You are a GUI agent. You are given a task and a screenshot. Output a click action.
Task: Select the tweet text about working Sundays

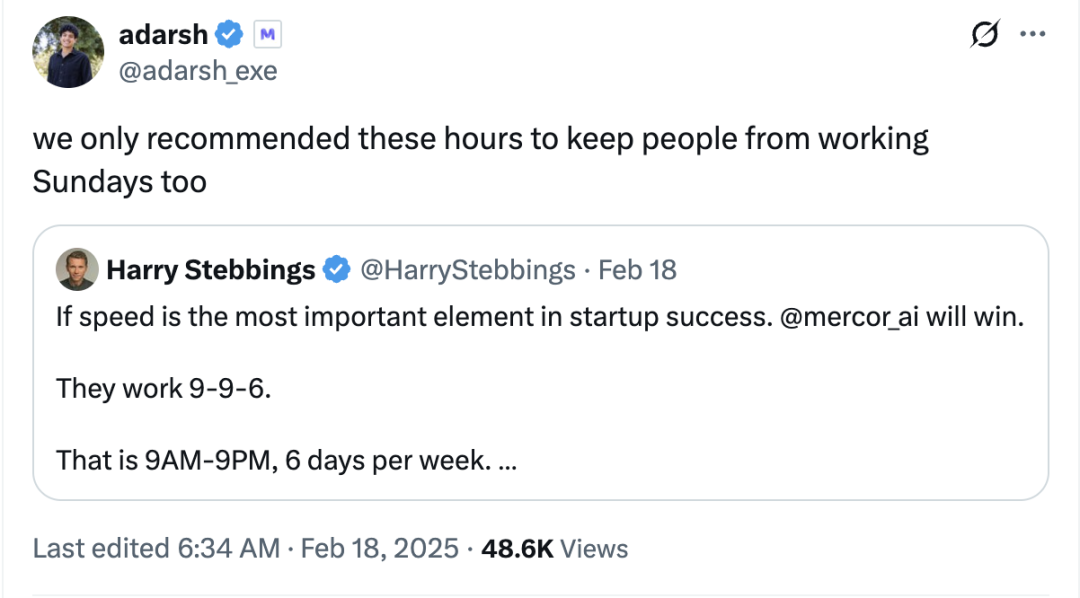(480, 160)
